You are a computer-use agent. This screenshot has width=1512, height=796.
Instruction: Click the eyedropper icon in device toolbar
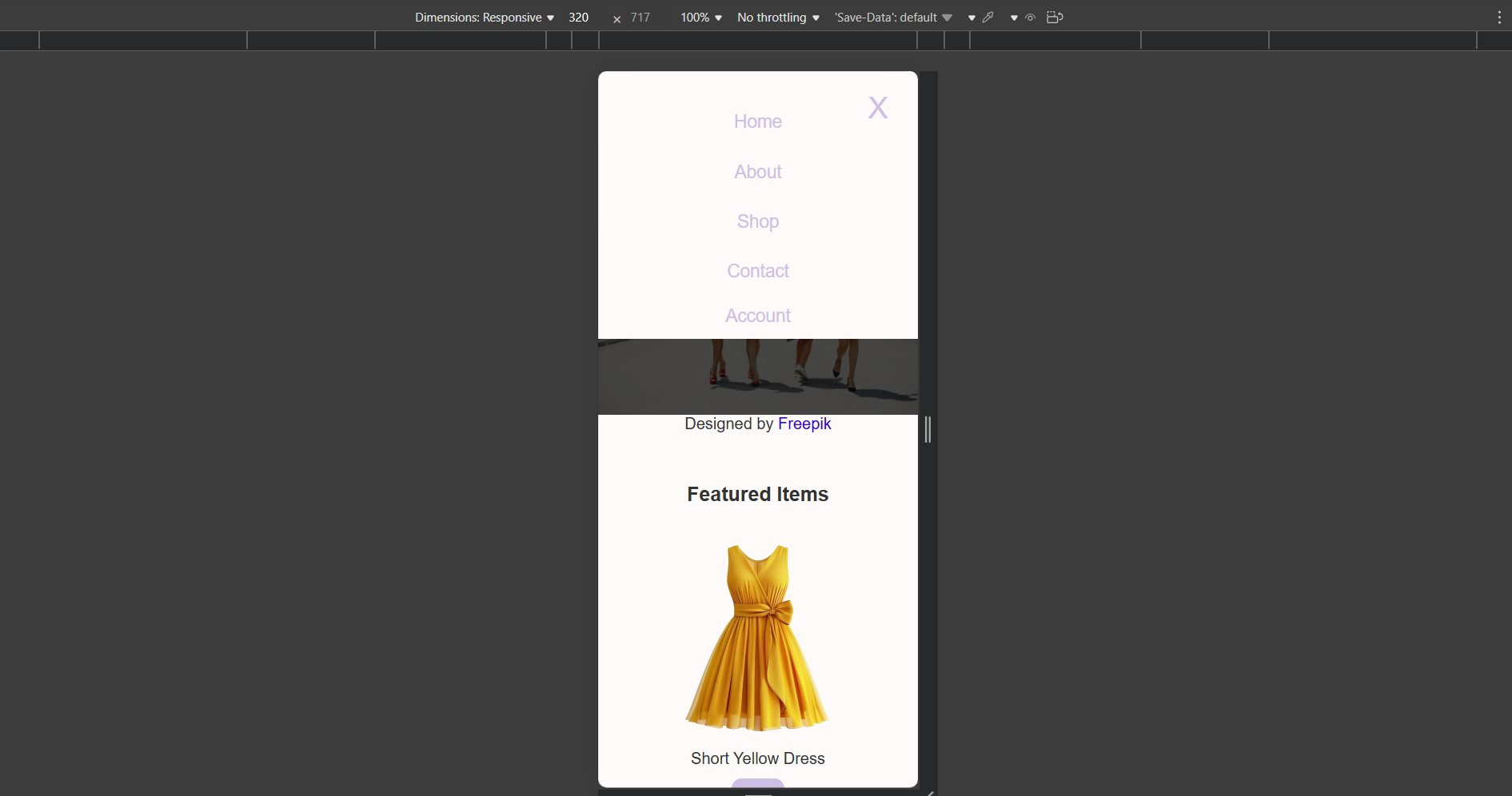tap(988, 18)
